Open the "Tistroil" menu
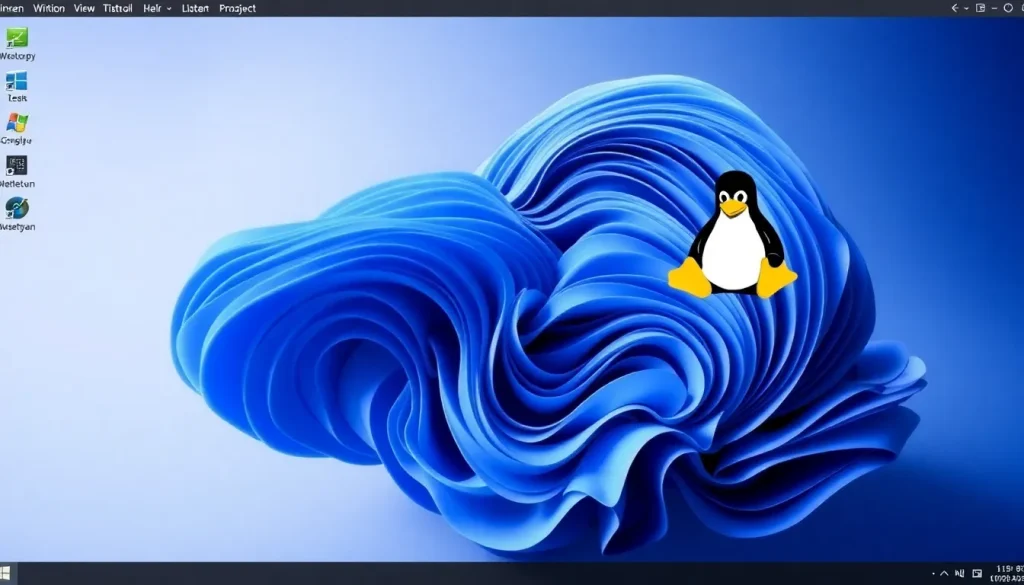This screenshot has height=585, width=1024. (x=118, y=8)
